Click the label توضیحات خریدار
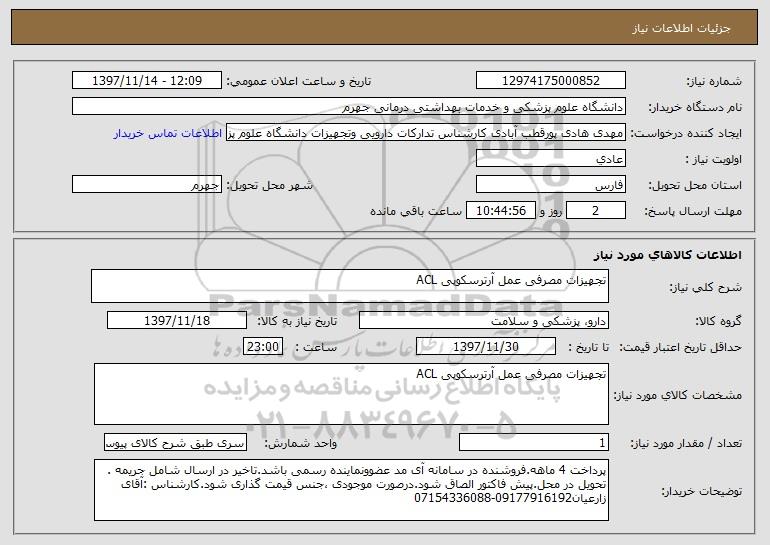This screenshot has width=770, height=545. pyautogui.click(x=702, y=491)
